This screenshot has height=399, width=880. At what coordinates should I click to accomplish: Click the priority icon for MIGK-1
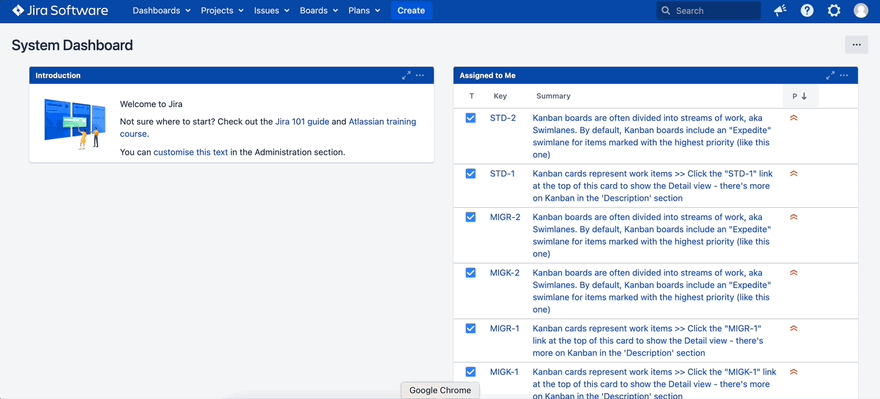(x=794, y=372)
